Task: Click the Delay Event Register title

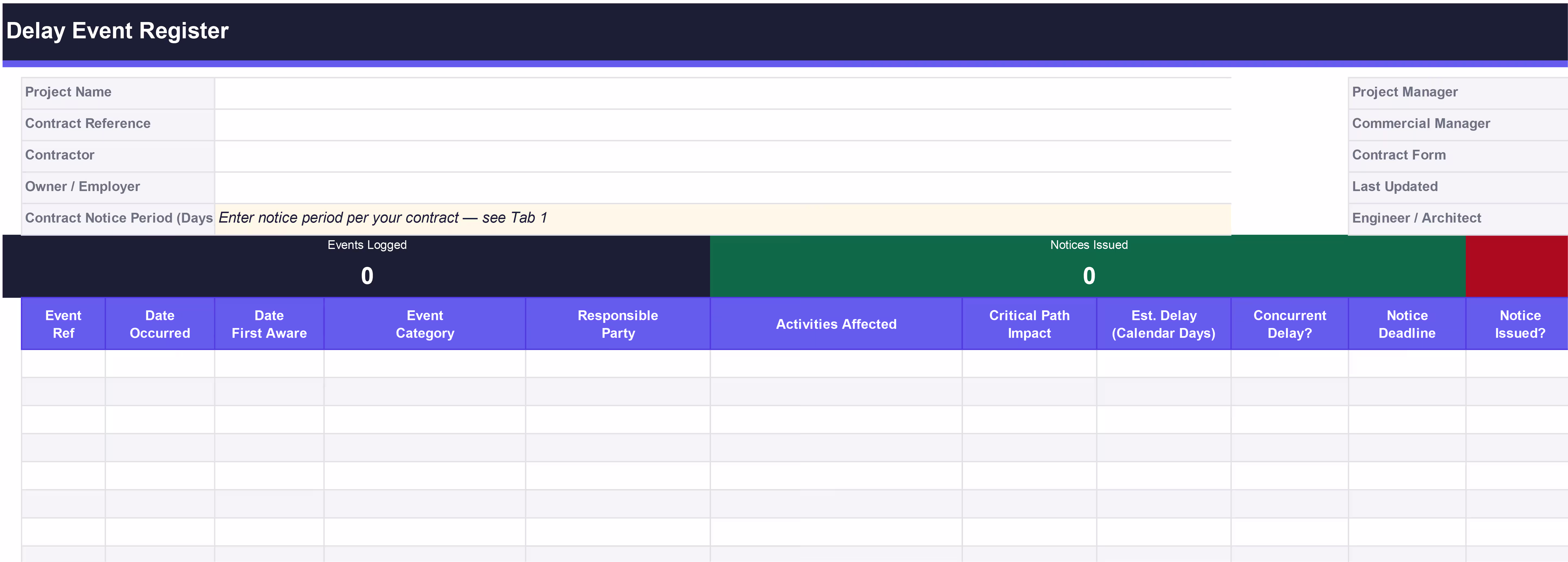Action: (x=117, y=31)
